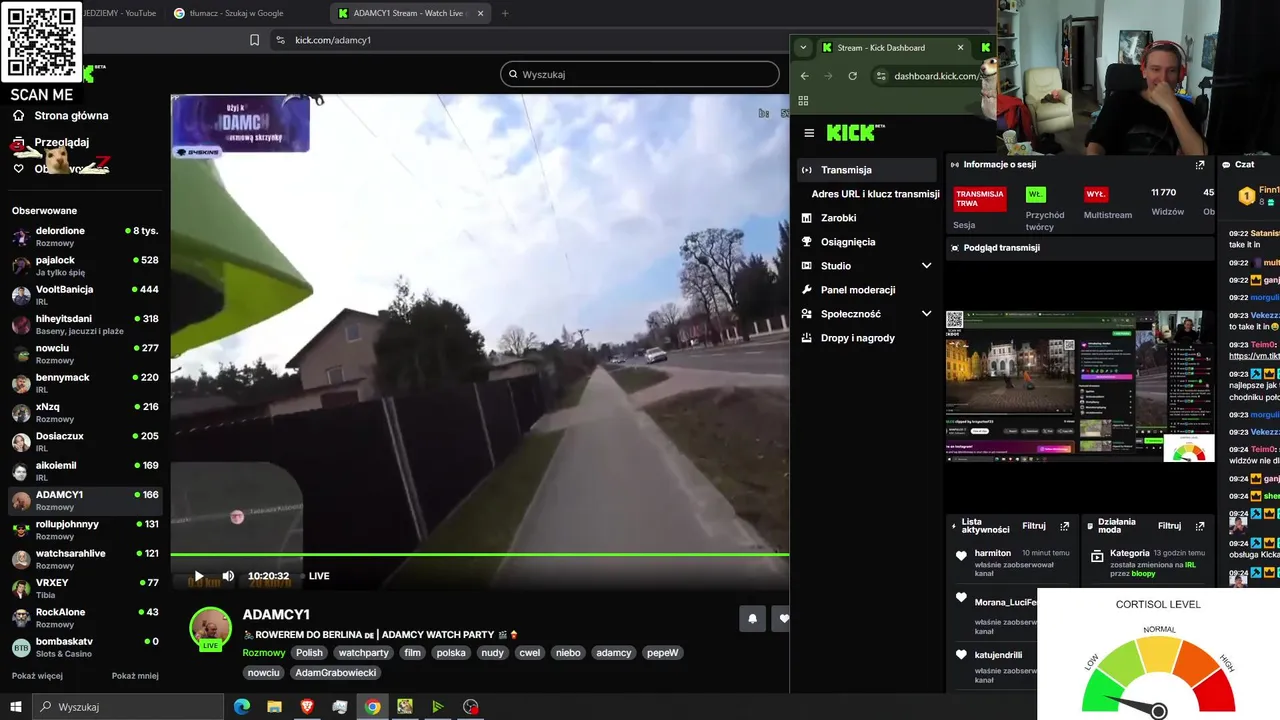
Task: Pop out Informacje o sesji panel
Action: (x=1200, y=165)
